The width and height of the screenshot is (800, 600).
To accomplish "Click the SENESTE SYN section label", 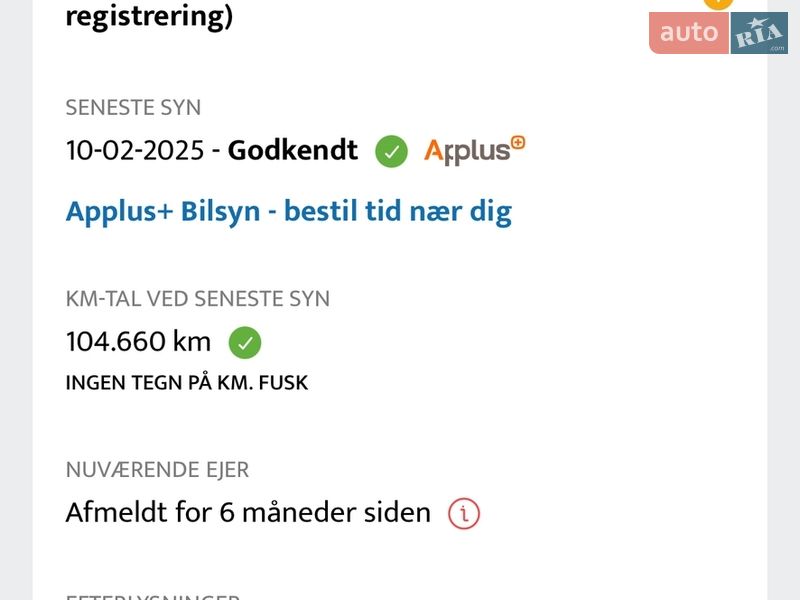I will pos(133,108).
